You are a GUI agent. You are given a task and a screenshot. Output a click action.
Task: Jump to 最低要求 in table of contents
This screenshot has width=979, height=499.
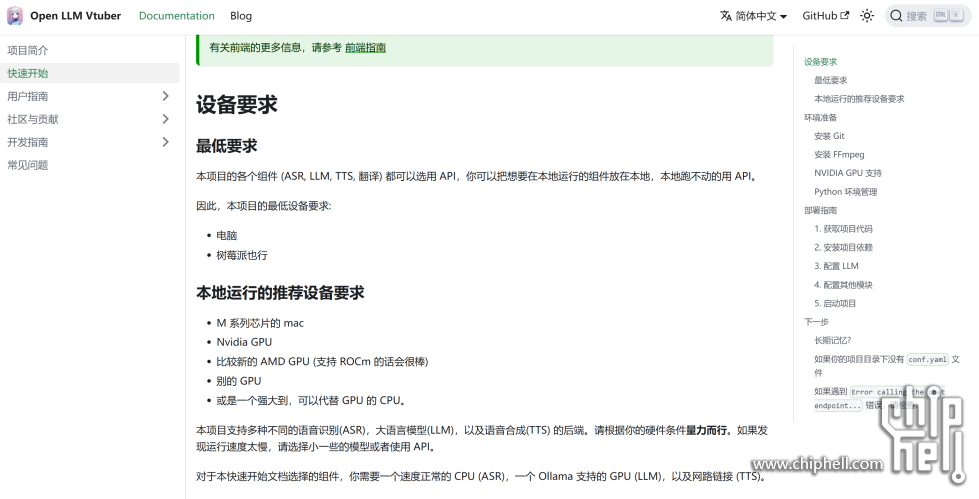[x=830, y=80]
